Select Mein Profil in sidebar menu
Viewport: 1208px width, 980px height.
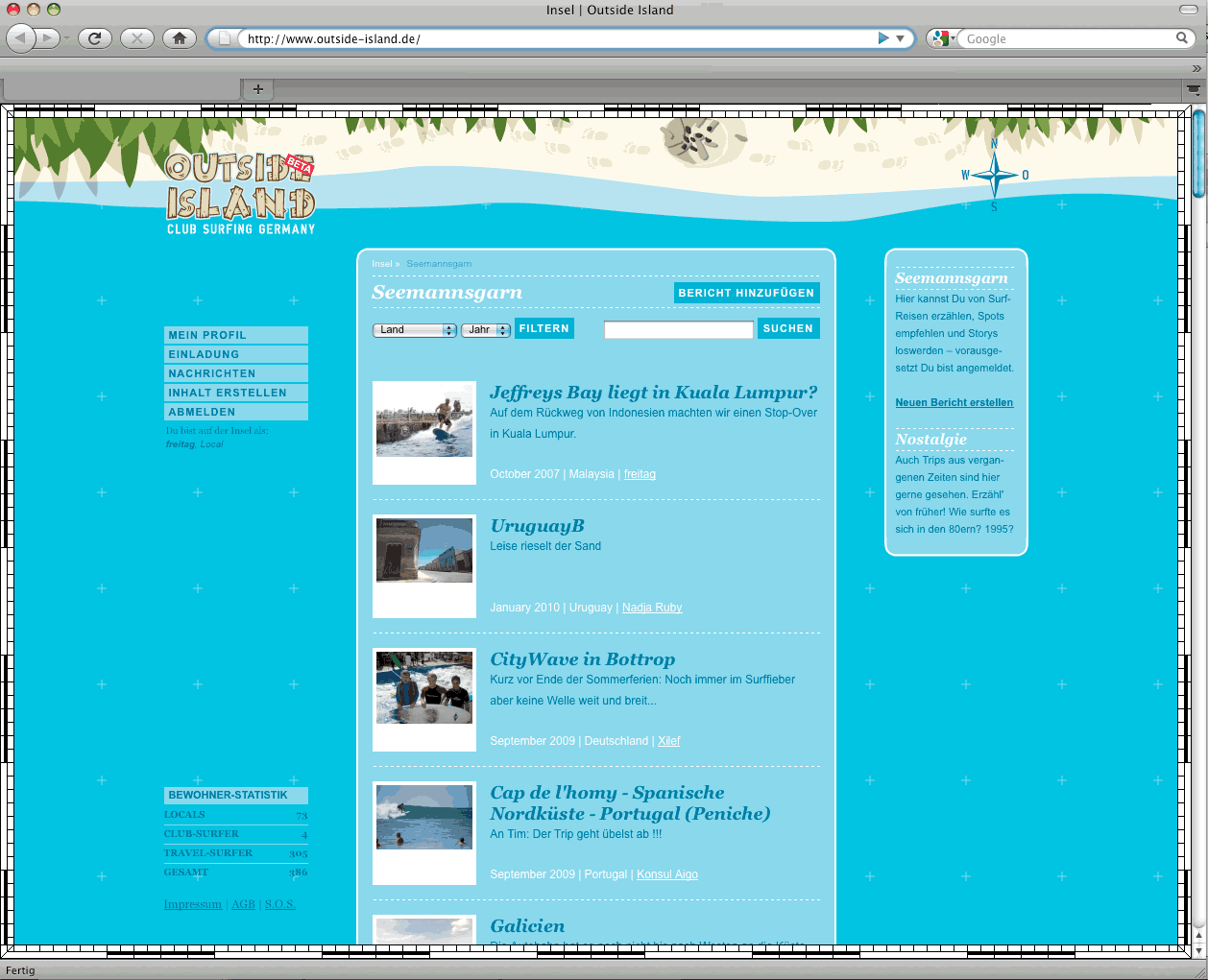point(236,335)
